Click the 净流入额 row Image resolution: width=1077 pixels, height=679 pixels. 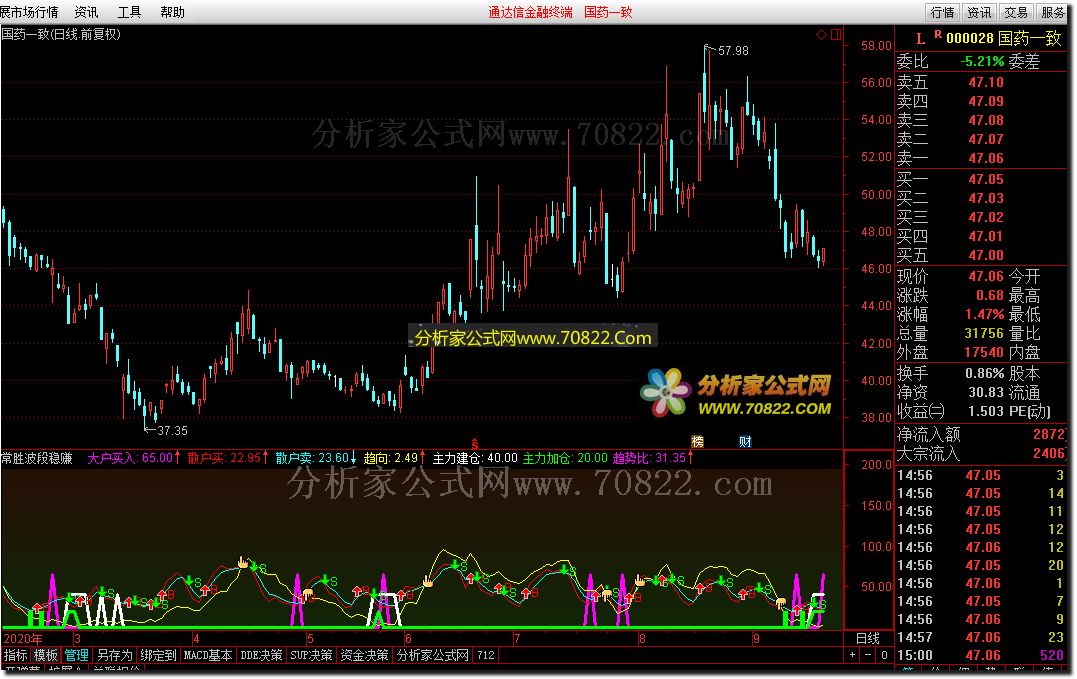click(x=981, y=435)
